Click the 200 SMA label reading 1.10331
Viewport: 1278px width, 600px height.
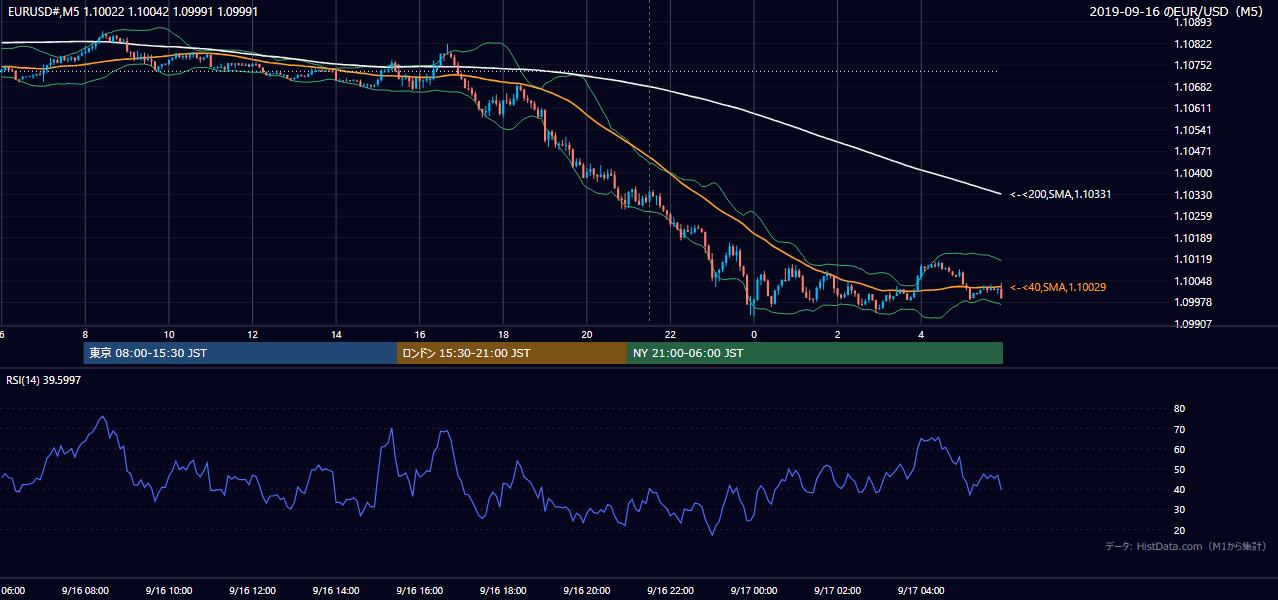point(1060,194)
